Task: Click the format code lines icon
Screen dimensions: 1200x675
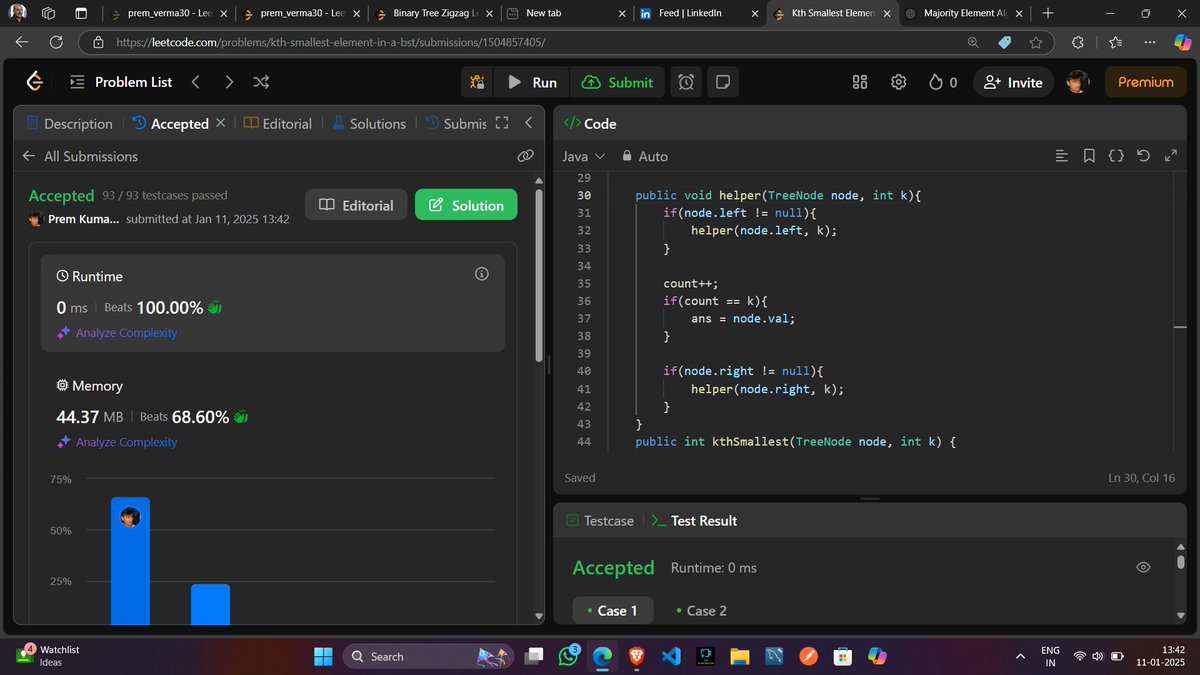Action: (x=1062, y=156)
